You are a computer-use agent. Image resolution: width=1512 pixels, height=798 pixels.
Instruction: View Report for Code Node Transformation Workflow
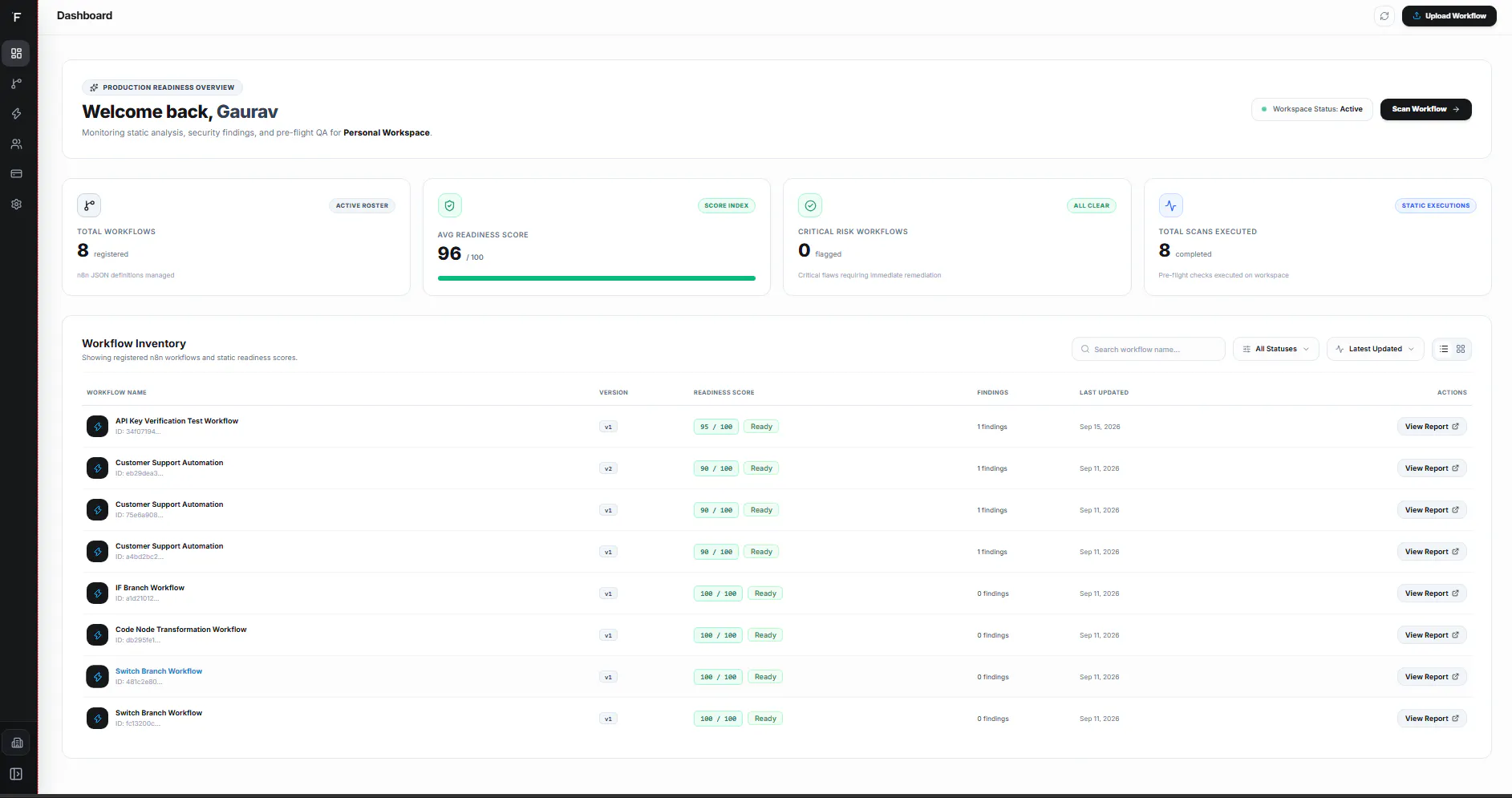1432,635
